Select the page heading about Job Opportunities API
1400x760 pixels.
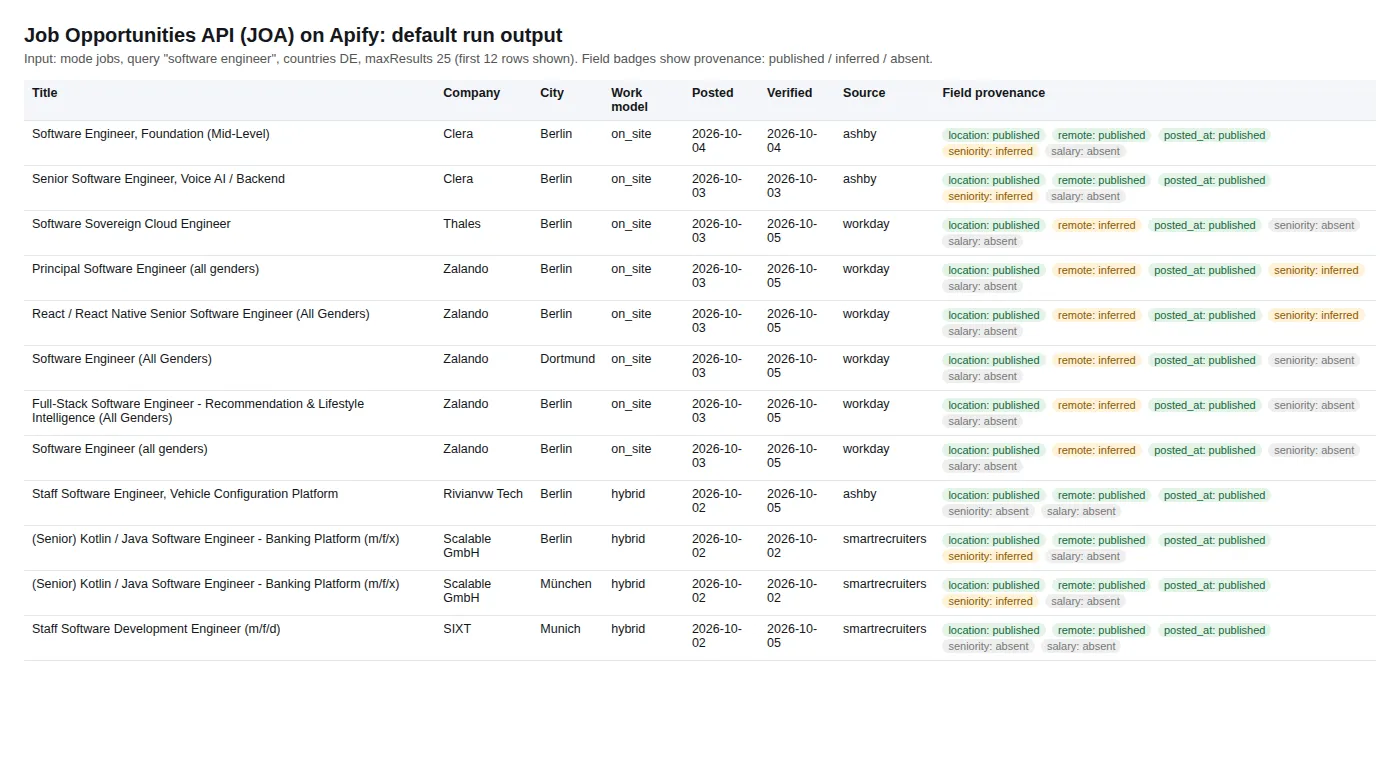coord(293,35)
